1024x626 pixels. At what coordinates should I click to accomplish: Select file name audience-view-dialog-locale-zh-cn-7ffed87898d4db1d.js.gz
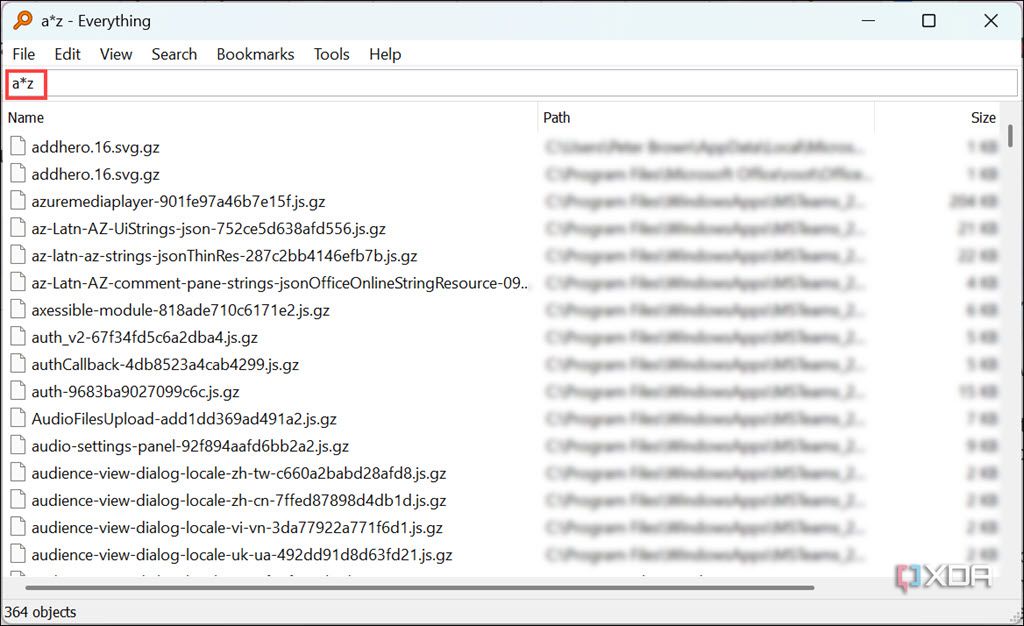click(x=239, y=501)
